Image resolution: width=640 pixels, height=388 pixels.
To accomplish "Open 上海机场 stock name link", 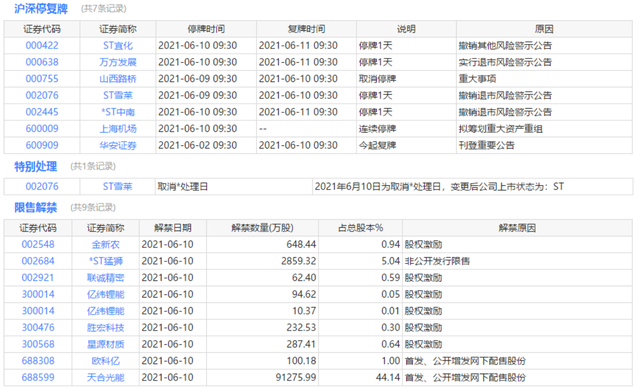I will pyautogui.click(x=118, y=129).
